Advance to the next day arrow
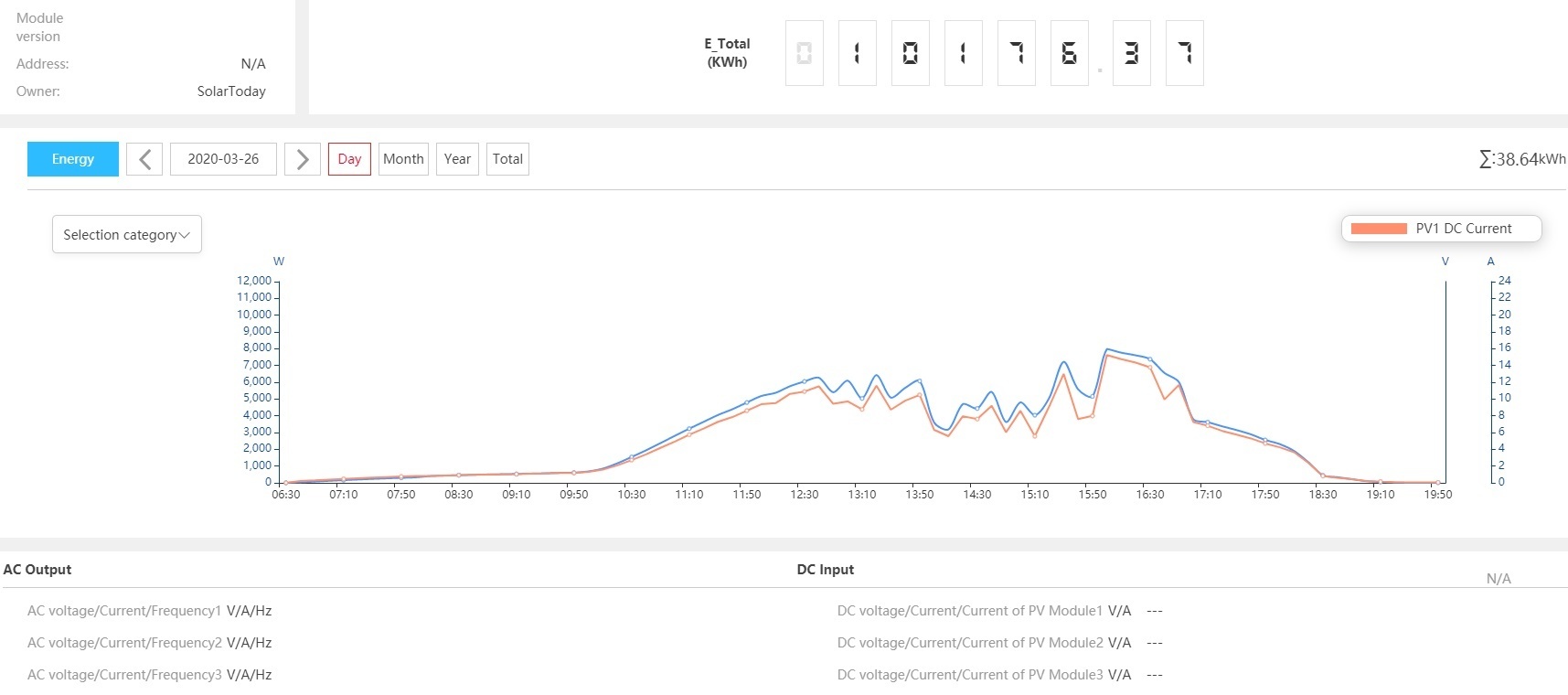Viewport: 1568px width, 695px height. click(303, 159)
